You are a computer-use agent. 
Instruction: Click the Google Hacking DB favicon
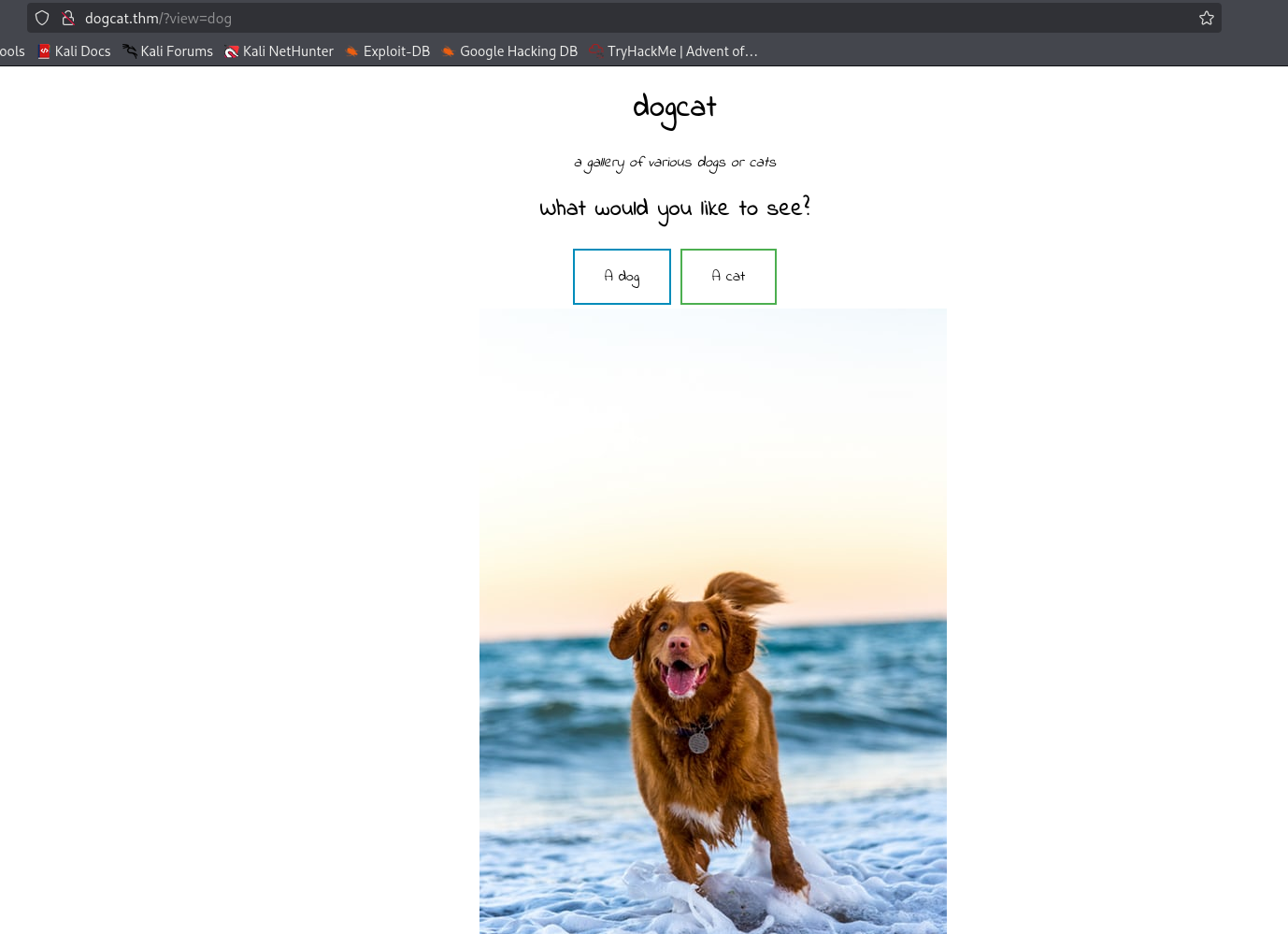point(449,51)
